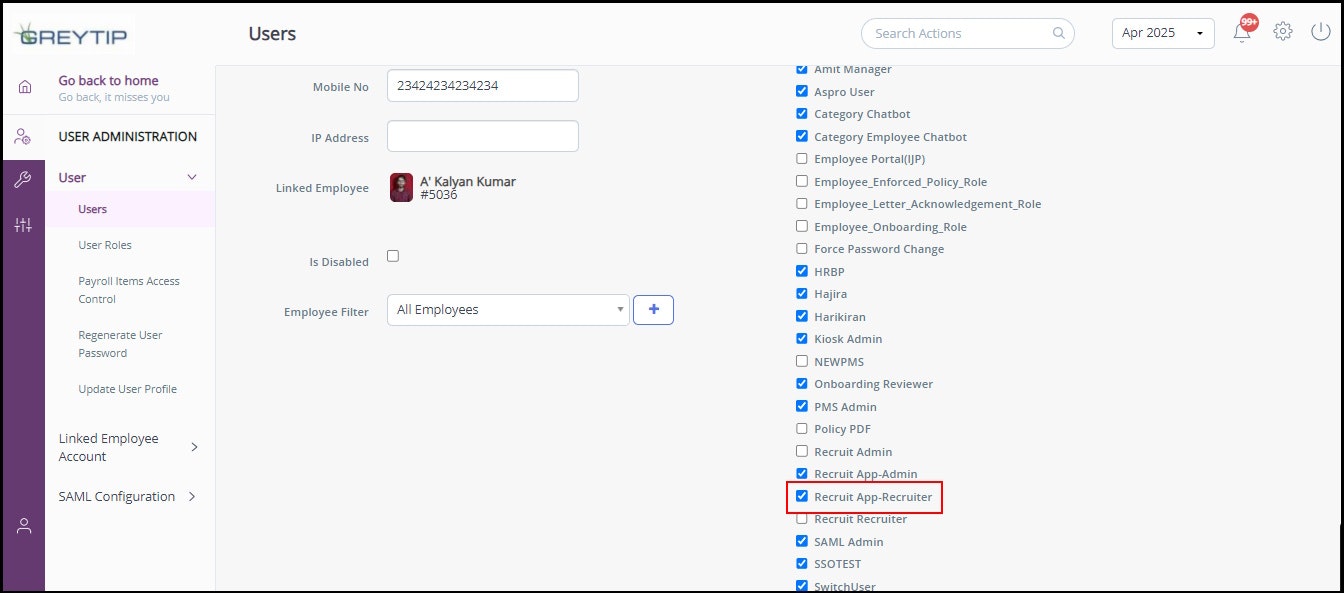Open the sliders settings sidebar icon

tap(24, 225)
